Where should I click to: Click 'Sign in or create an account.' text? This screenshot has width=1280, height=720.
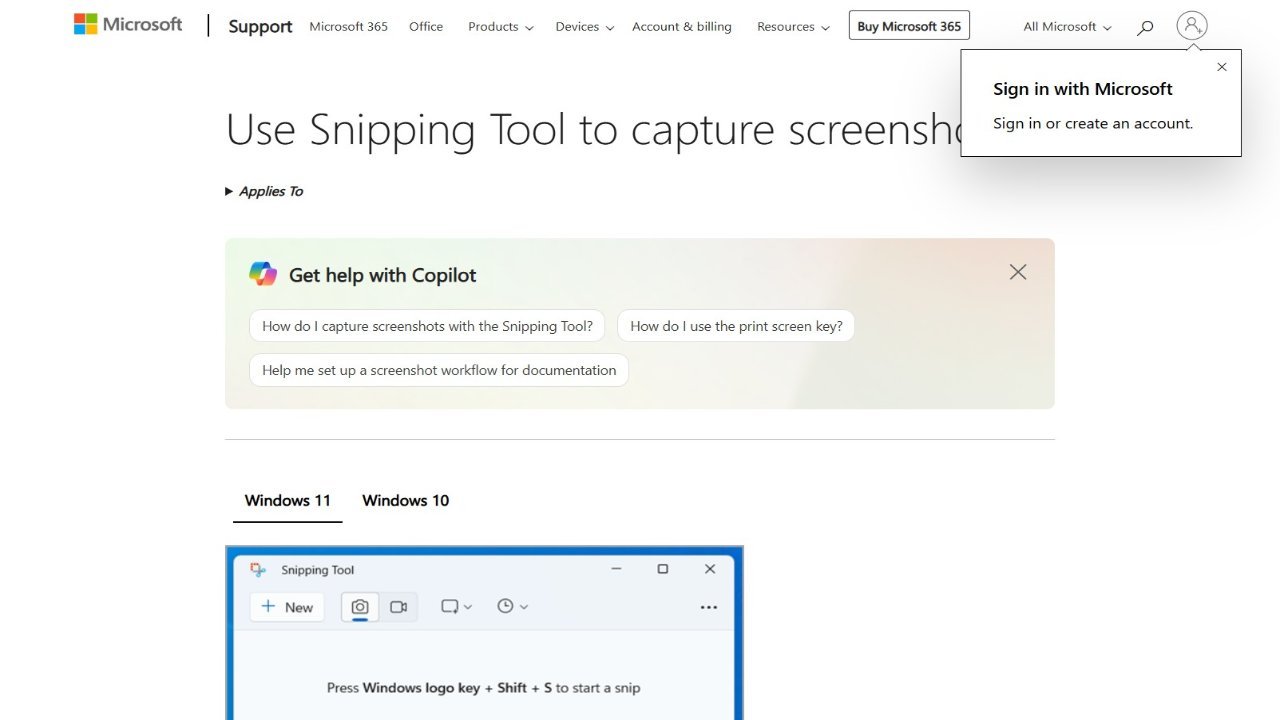click(x=1093, y=123)
